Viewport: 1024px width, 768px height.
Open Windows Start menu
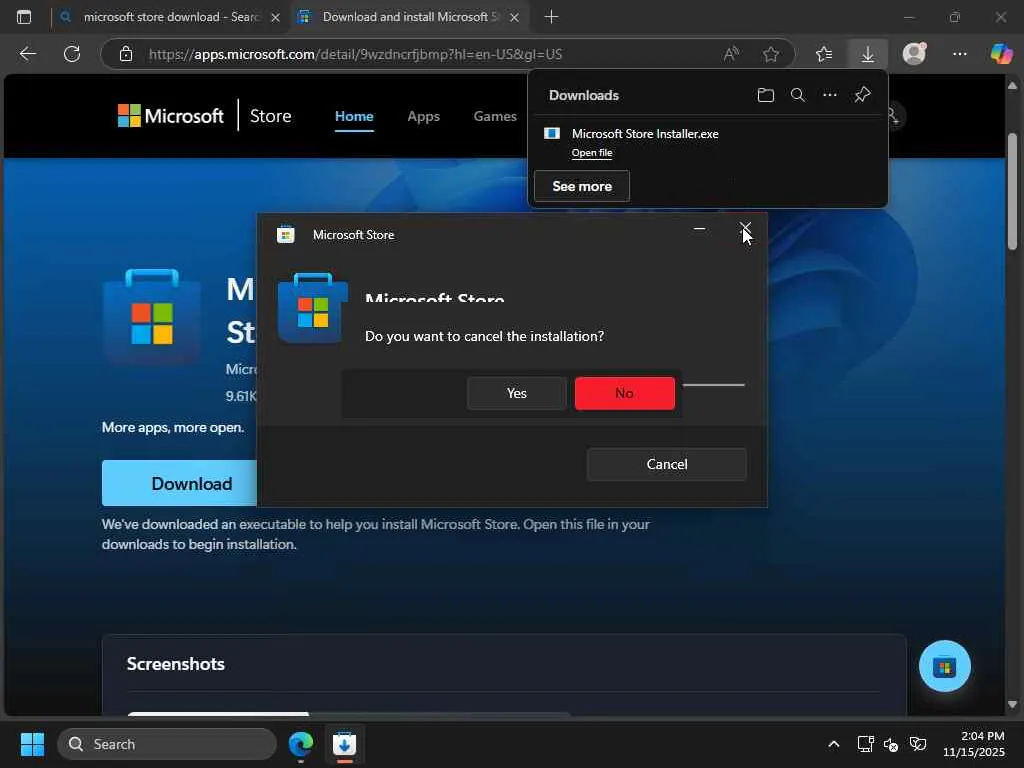(x=32, y=744)
